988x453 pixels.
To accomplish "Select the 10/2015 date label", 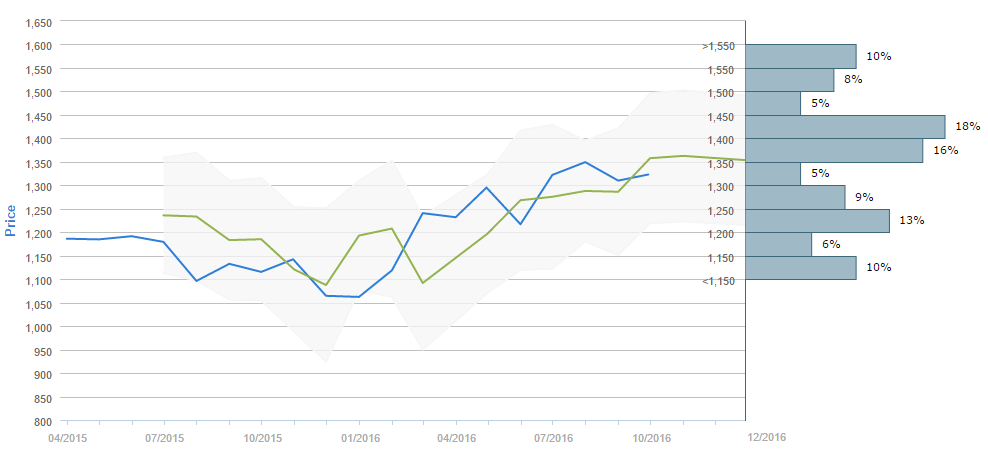I will [x=261, y=437].
